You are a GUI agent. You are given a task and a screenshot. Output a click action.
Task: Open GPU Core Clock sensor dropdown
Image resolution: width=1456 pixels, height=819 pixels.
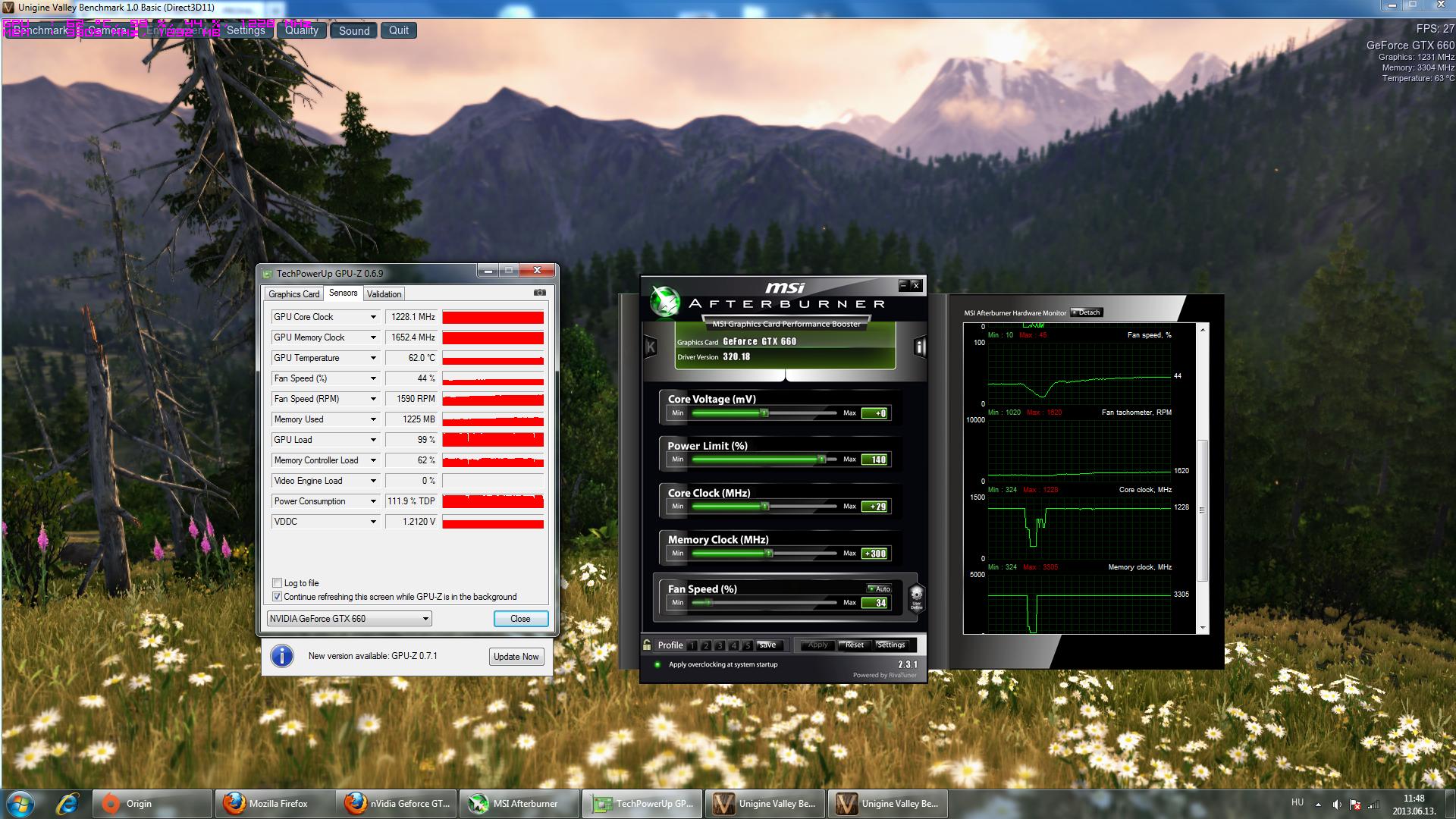tap(373, 317)
